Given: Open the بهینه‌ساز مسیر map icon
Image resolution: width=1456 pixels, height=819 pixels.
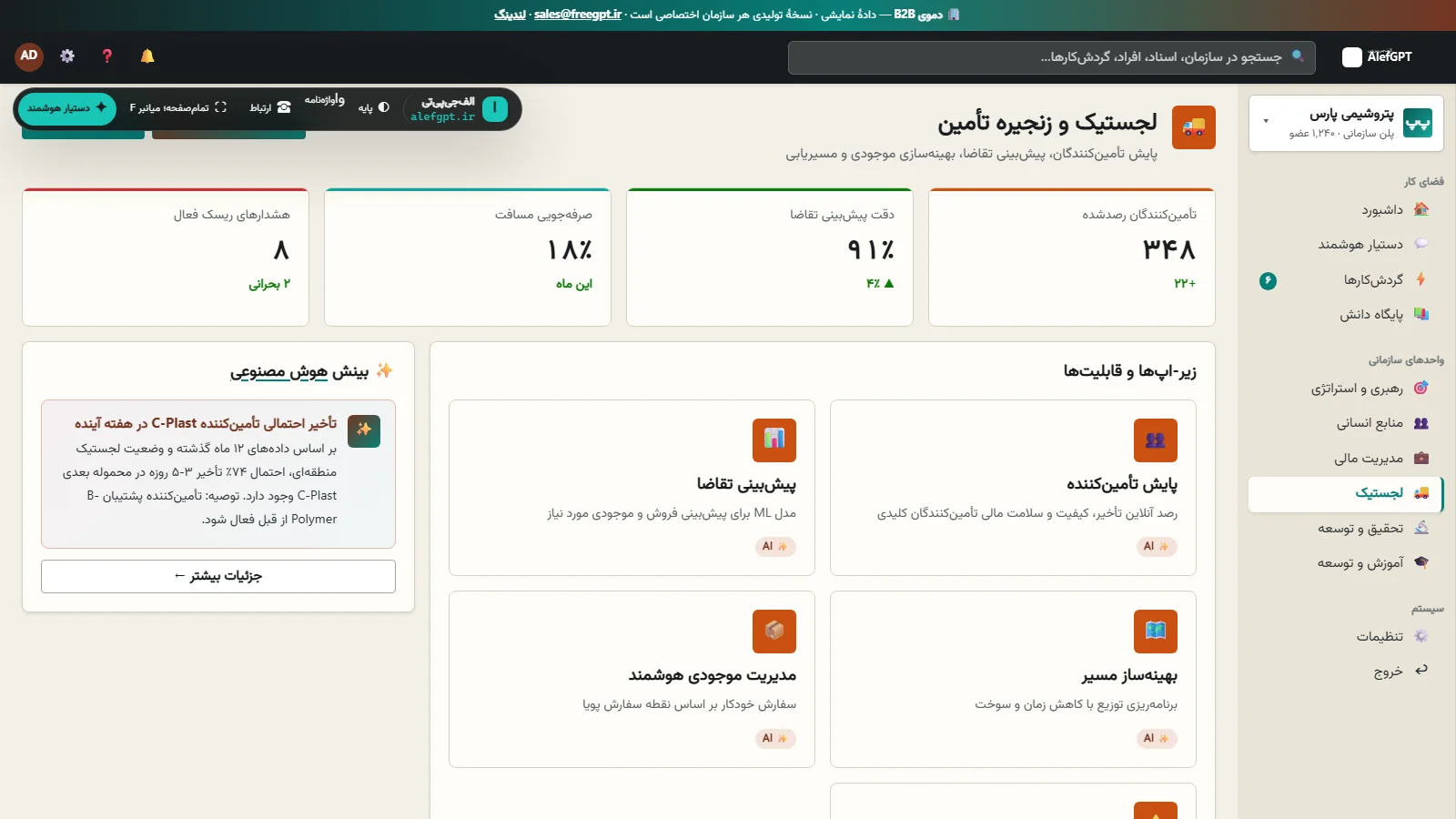Looking at the screenshot, I should 1156,632.
